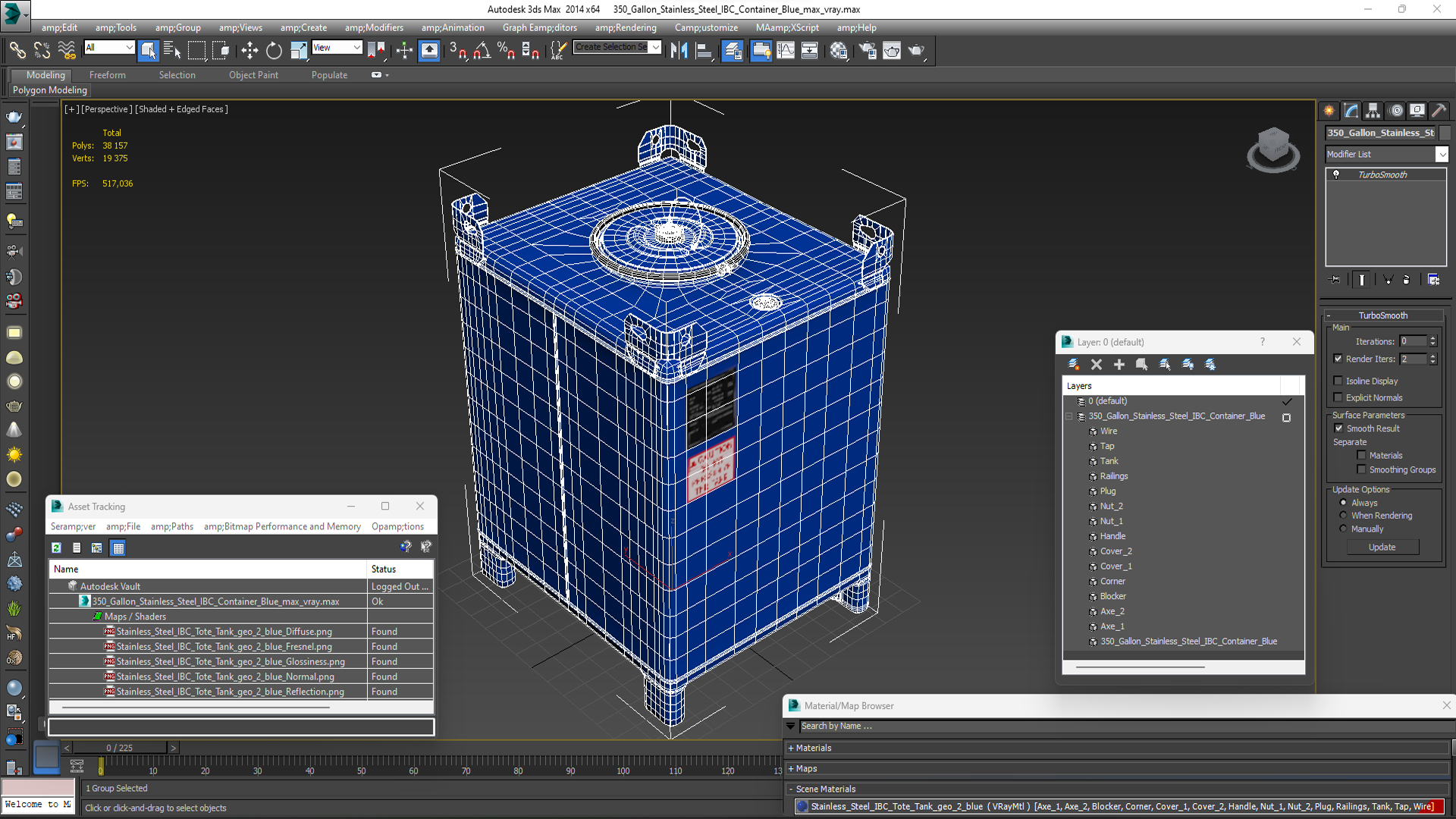Click the Polygon Modeling panel button

[x=50, y=90]
